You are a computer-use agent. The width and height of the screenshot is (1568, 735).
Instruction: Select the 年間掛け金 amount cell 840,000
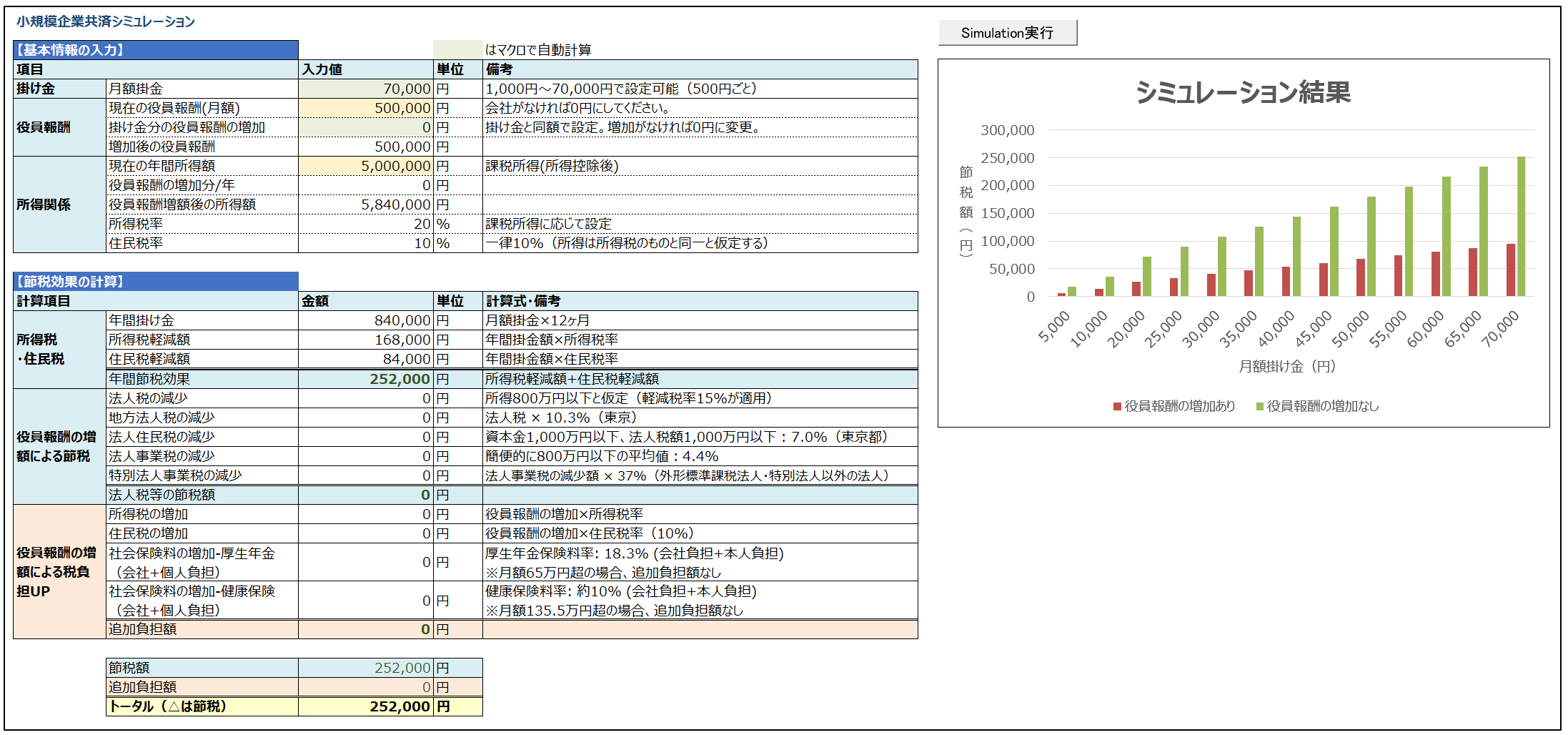tap(366, 320)
